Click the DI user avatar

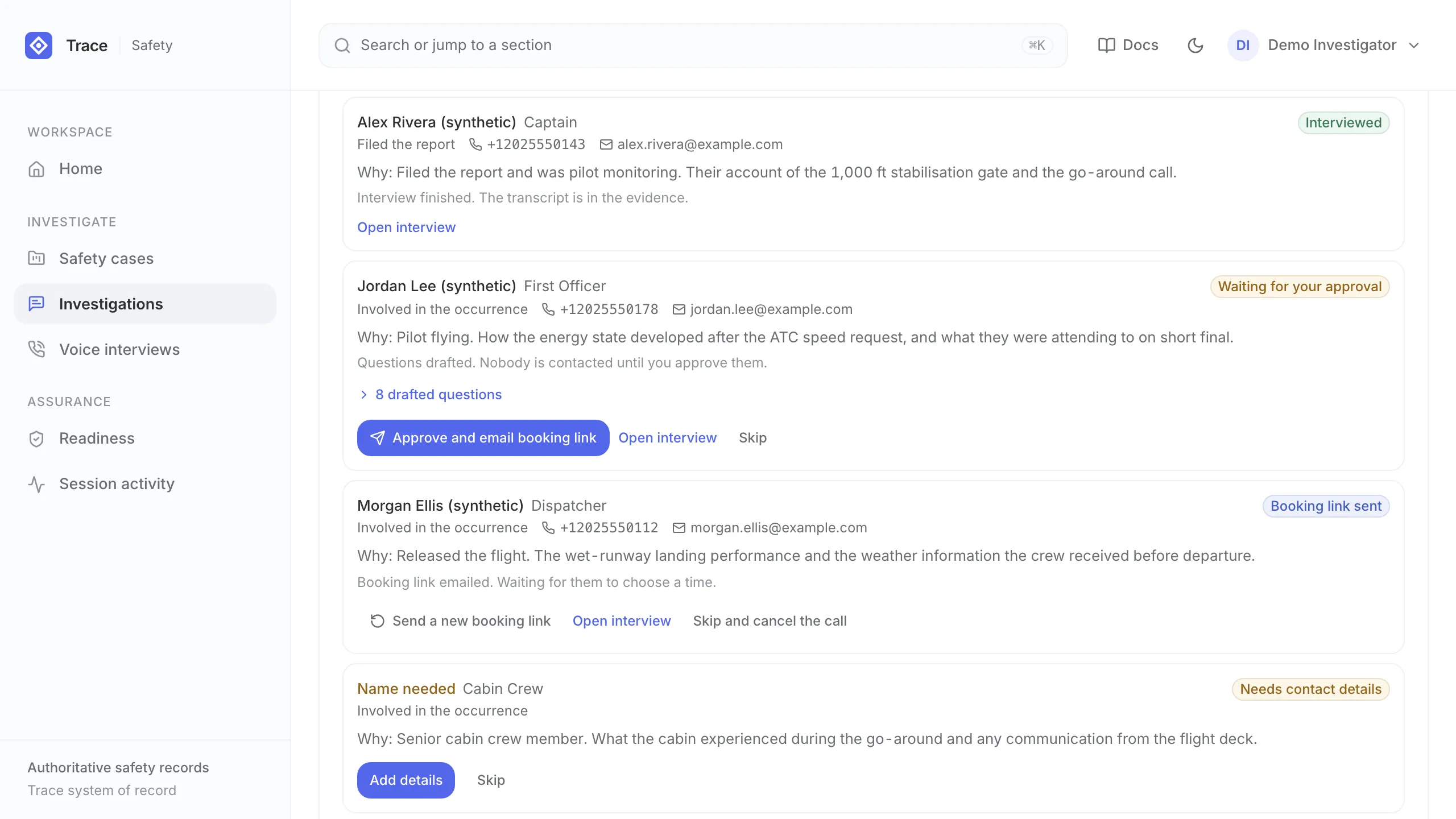tap(1243, 45)
